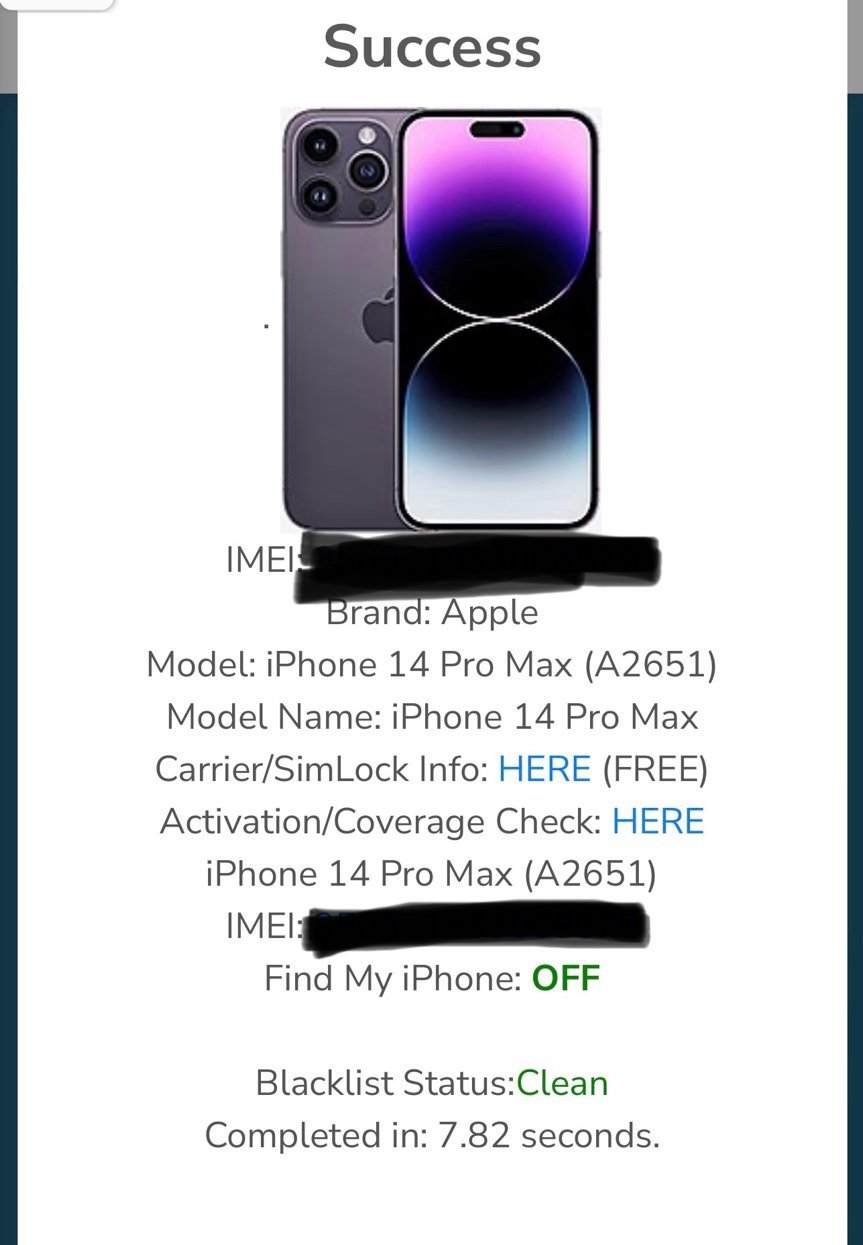Open the Activation/Coverage Check HERE link
The image size is (863, 1245).
coord(658,821)
